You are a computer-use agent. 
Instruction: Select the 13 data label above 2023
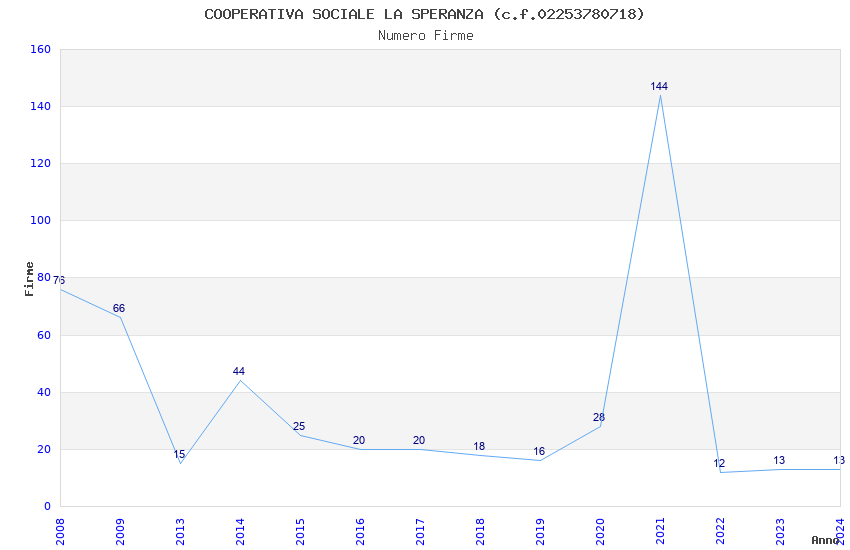pyautogui.click(x=779, y=461)
